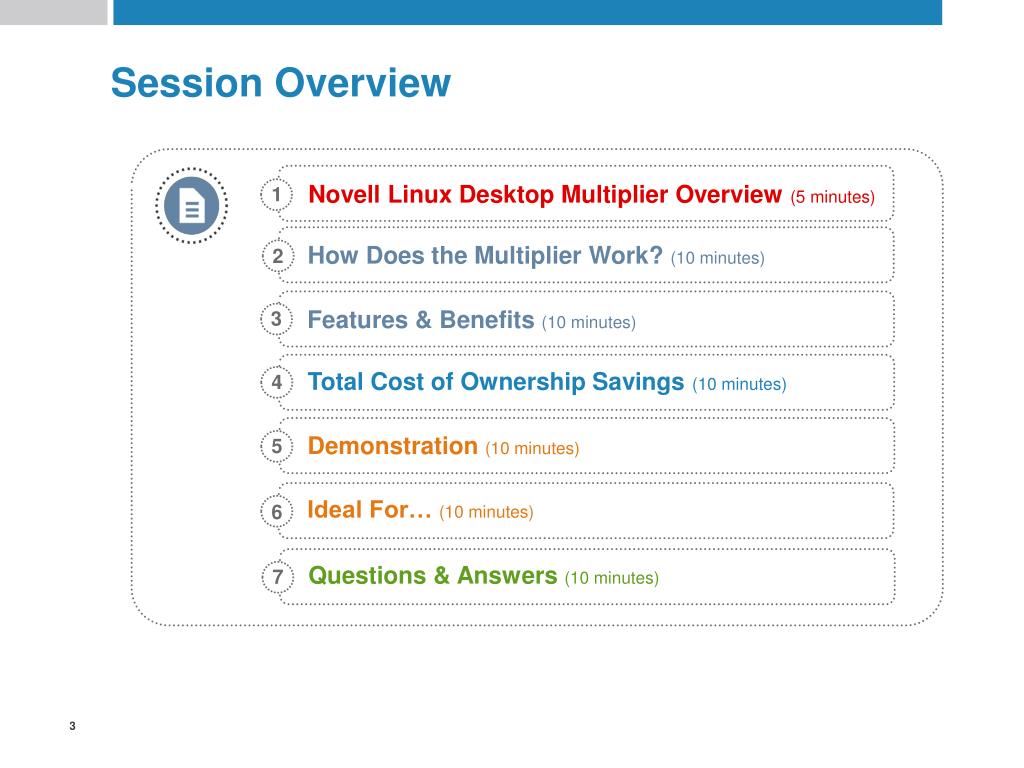Click the (5 minutes) duration label

pos(833,197)
